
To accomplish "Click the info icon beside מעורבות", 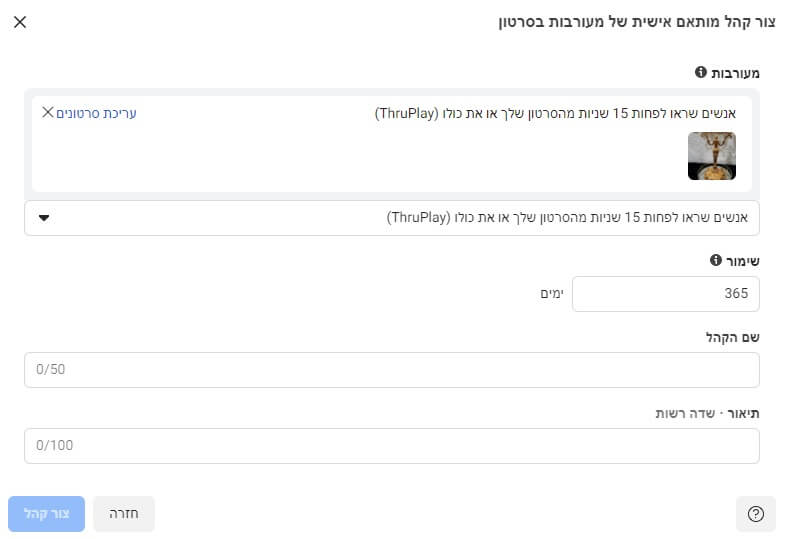I will [701, 73].
